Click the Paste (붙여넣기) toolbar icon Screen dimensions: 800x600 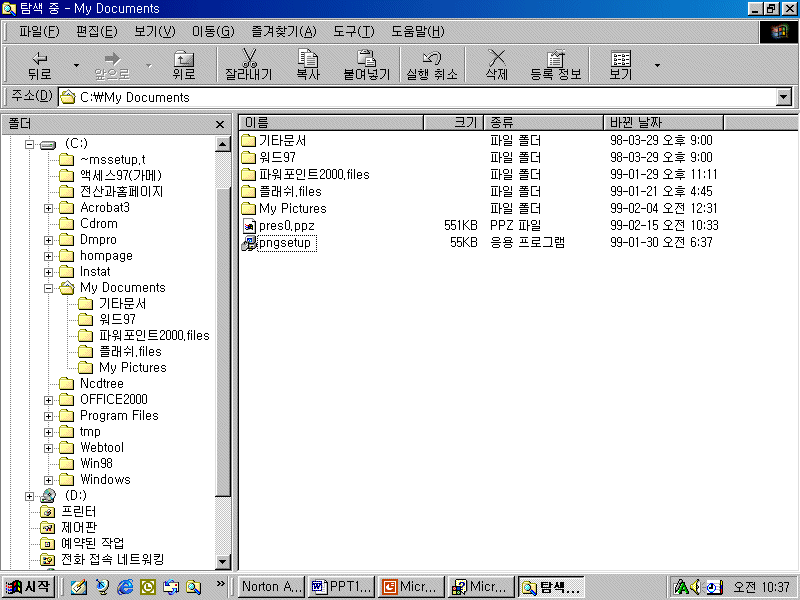coord(366,58)
